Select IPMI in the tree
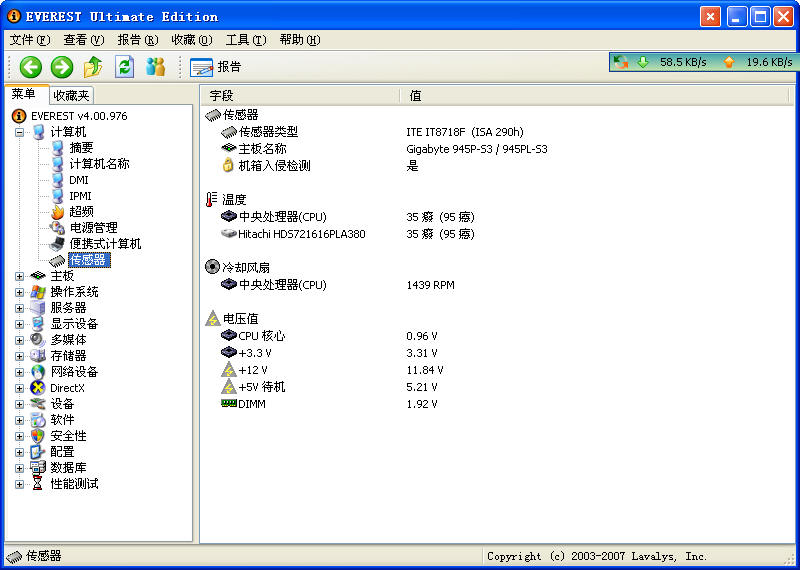The height and width of the screenshot is (570, 800). point(81,196)
